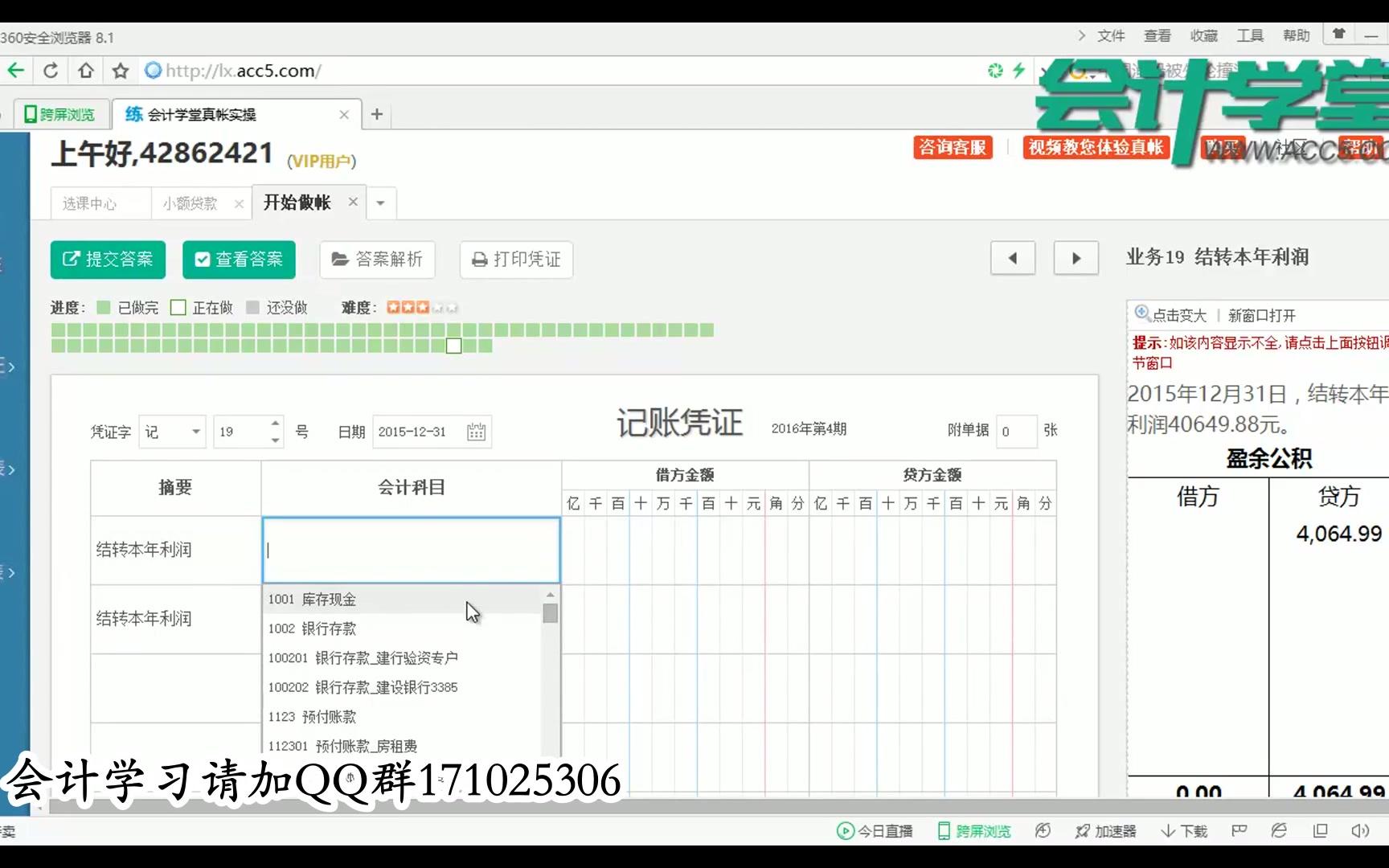Click the date picker calendar icon
This screenshot has height=868, width=1389.
(475, 432)
